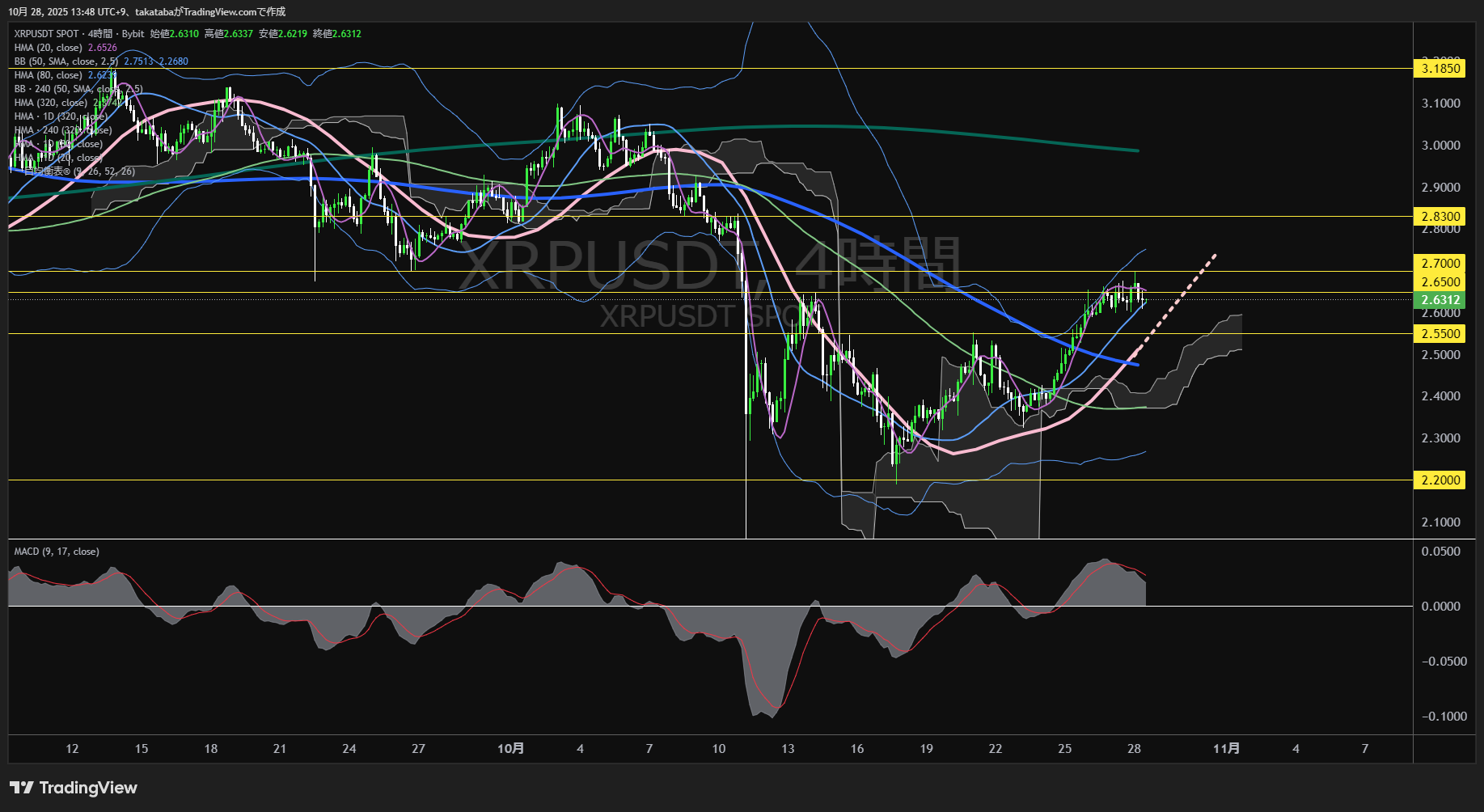Click the 2.2000 yellow price label

[1440, 480]
